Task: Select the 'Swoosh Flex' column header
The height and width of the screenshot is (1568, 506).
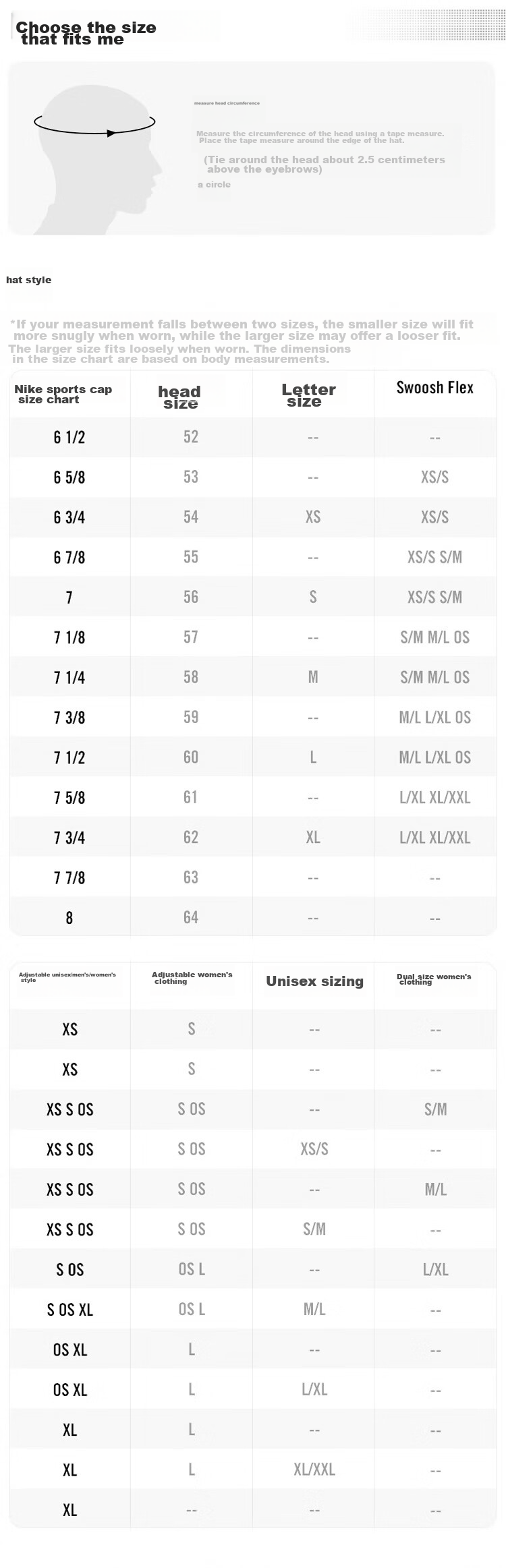Action: (434, 387)
